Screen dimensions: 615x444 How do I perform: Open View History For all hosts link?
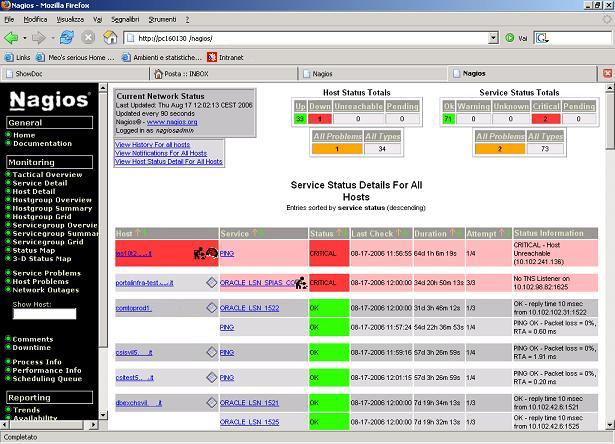point(152,144)
